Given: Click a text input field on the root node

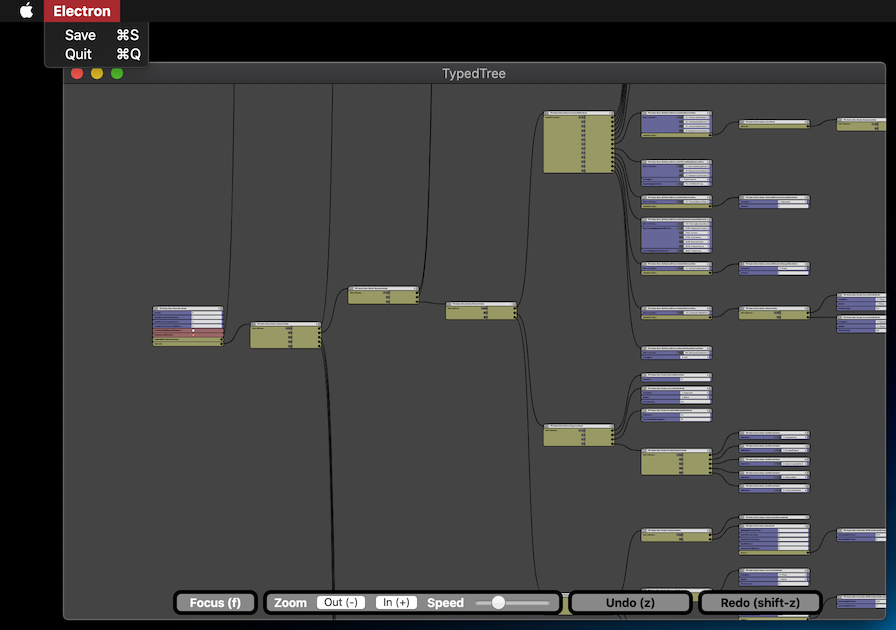Looking at the screenshot, I should click(x=206, y=313).
